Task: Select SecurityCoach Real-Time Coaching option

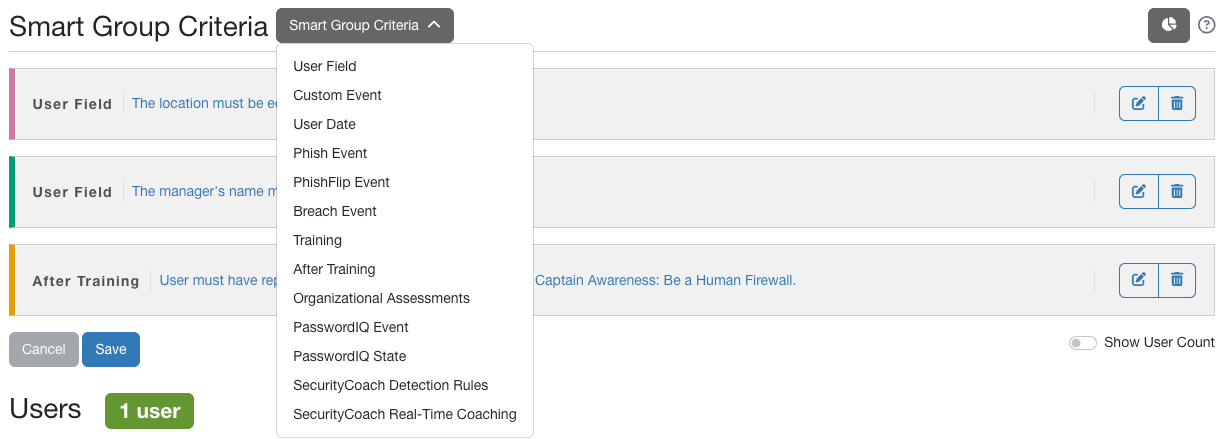Action: tap(405, 414)
